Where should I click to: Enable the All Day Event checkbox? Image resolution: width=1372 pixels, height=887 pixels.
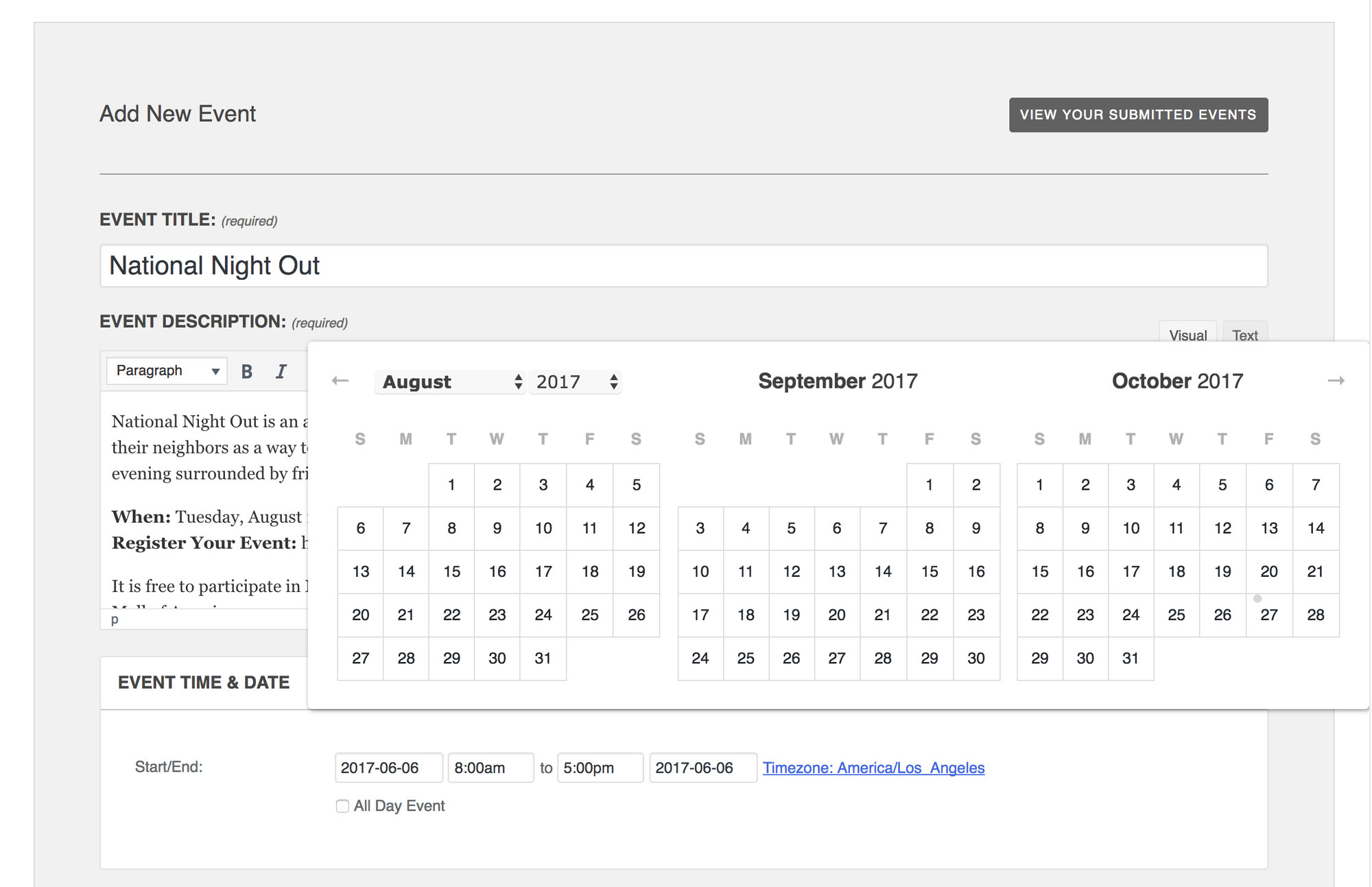(x=342, y=806)
